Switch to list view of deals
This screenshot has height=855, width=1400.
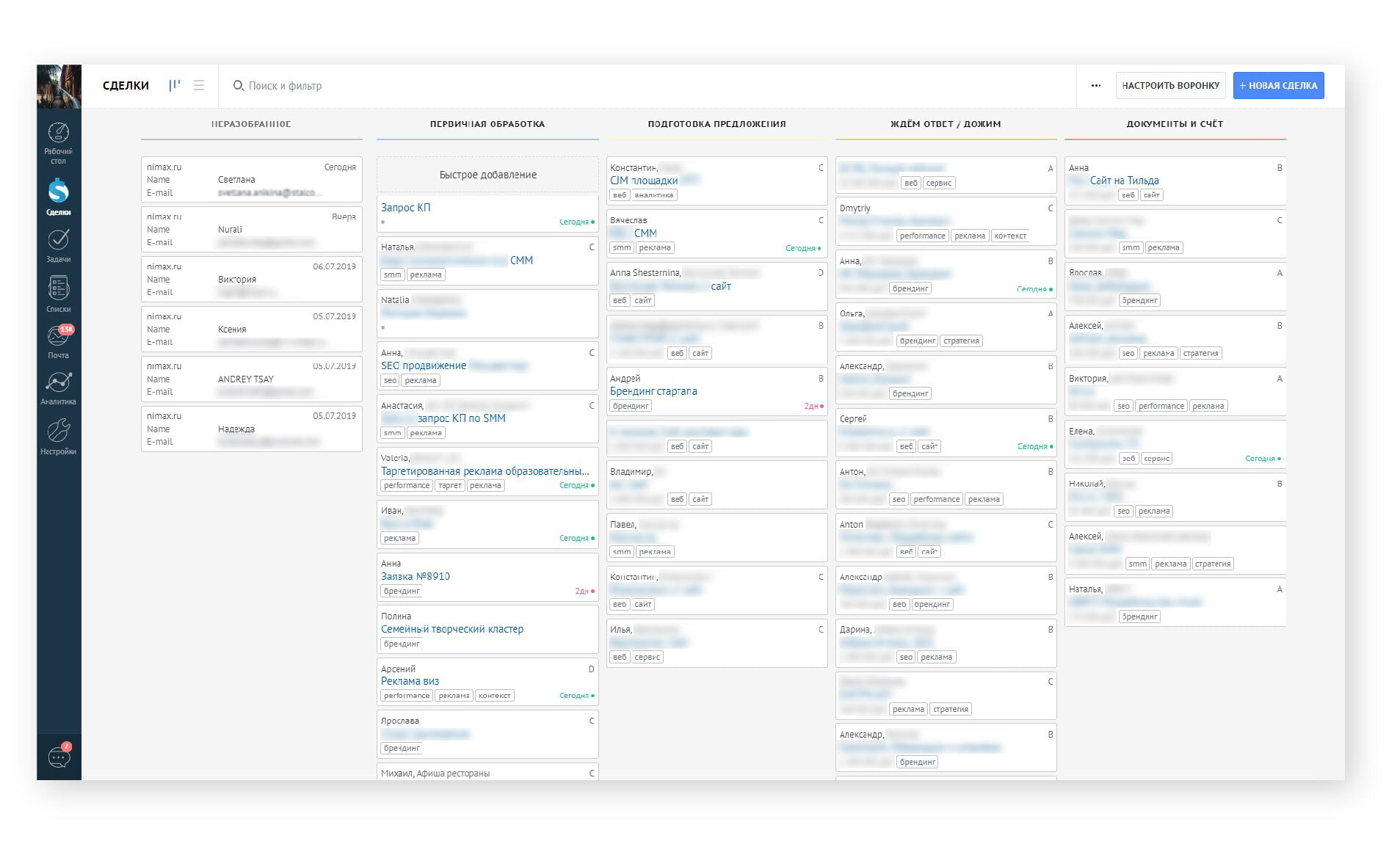tap(199, 86)
